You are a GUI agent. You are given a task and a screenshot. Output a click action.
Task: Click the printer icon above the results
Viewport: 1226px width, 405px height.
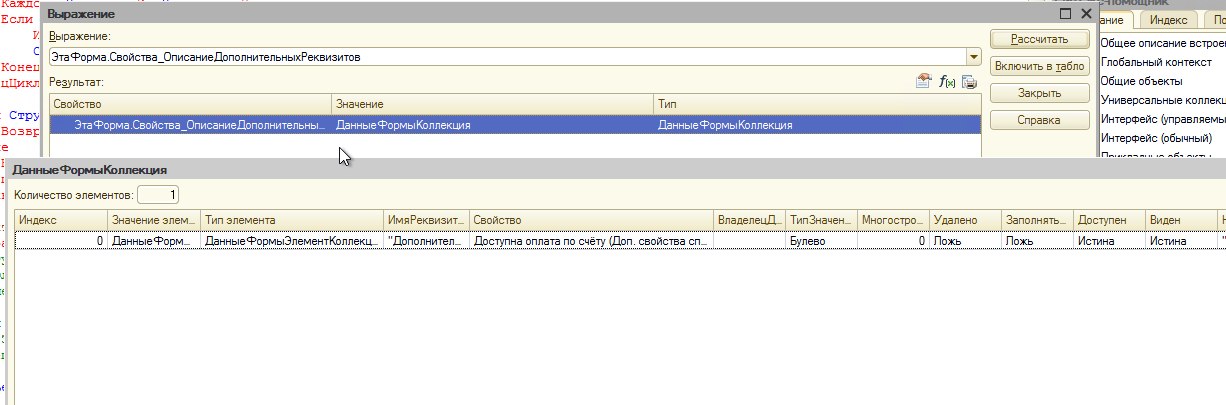(969, 83)
